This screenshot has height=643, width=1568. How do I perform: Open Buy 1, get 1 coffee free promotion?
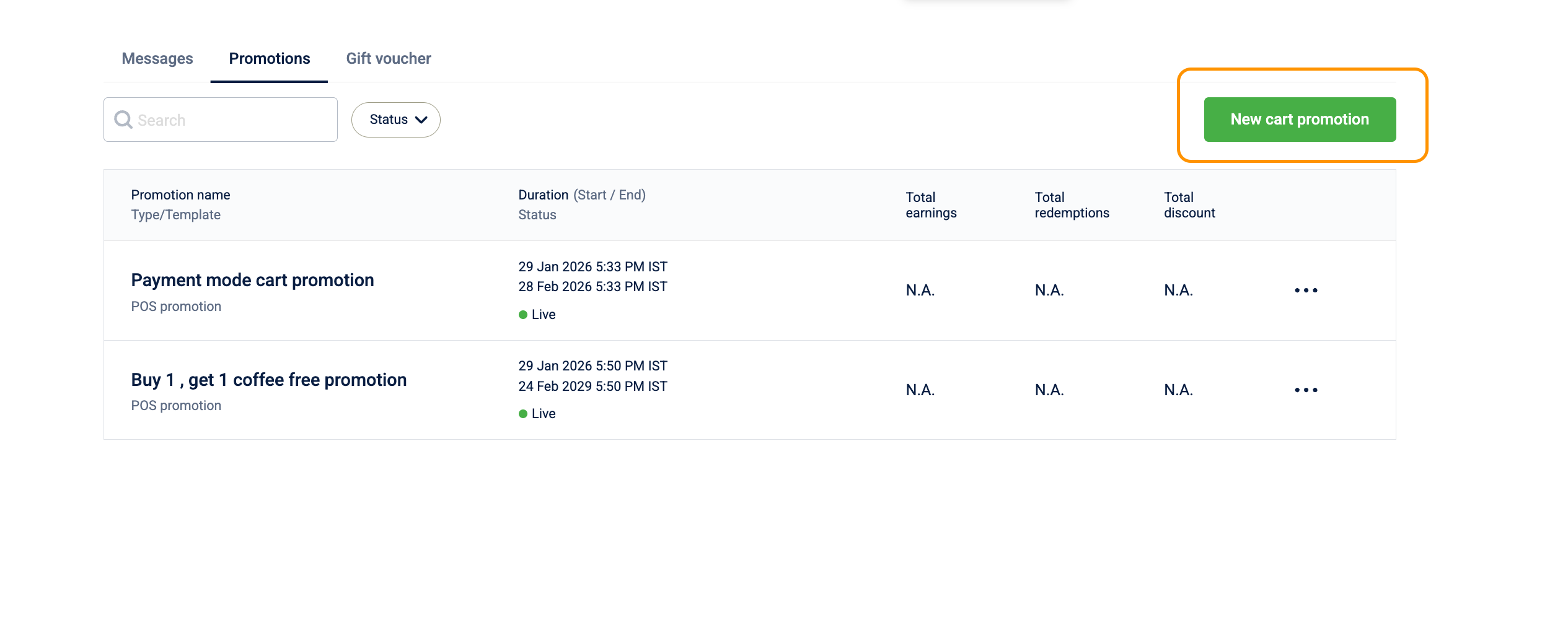(269, 380)
